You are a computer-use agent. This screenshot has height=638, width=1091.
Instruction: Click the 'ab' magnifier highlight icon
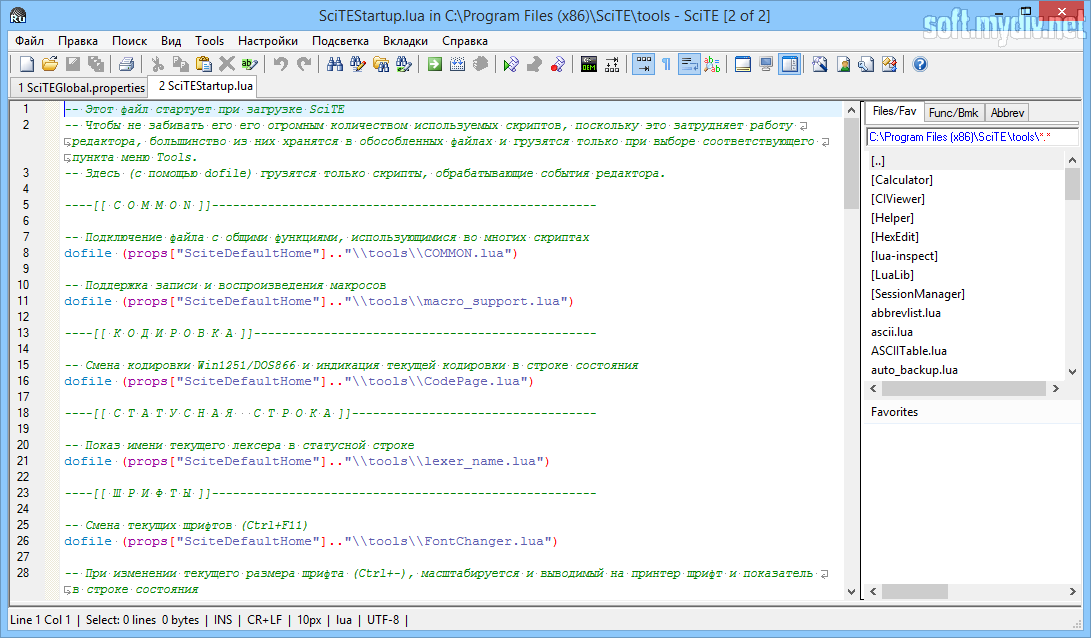click(712, 65)
